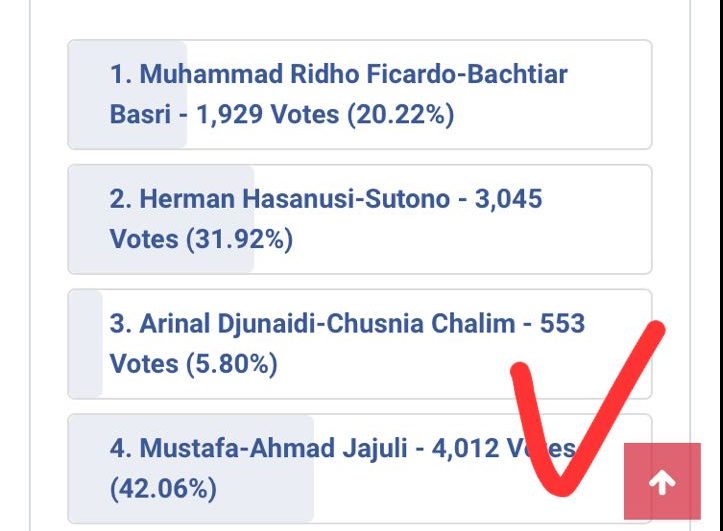
Task: Click the scroll-to-top arrow button
Action: 661,483
